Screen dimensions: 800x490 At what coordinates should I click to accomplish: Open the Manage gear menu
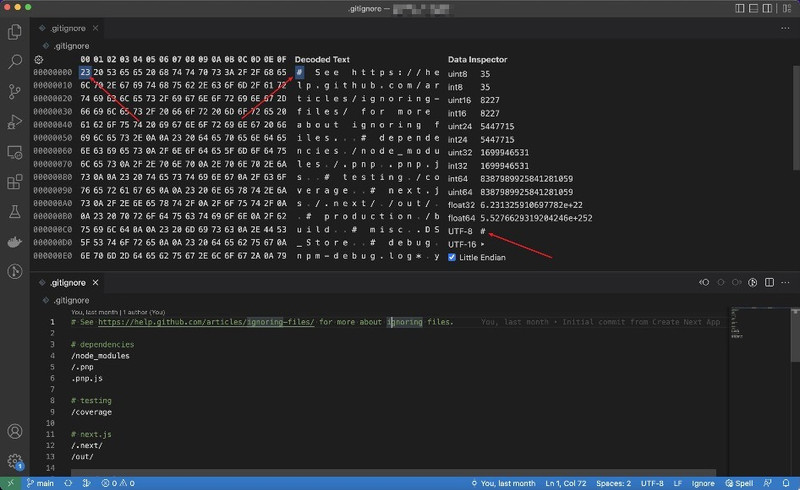pyautogui.click(x=15, y=461)
